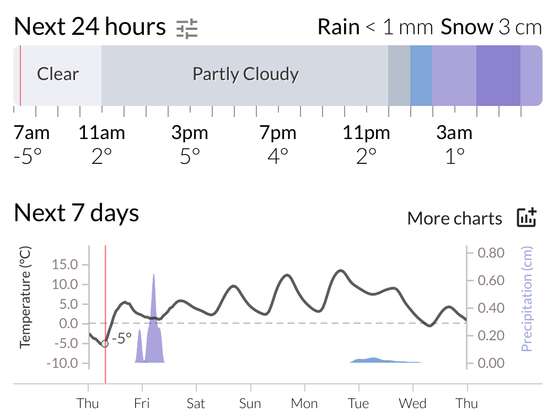Image resolution: width=553 pixels, height=417 pixels.
Task: Click the 3pm 5° hourly forecast label
Action: click(190, 145)
